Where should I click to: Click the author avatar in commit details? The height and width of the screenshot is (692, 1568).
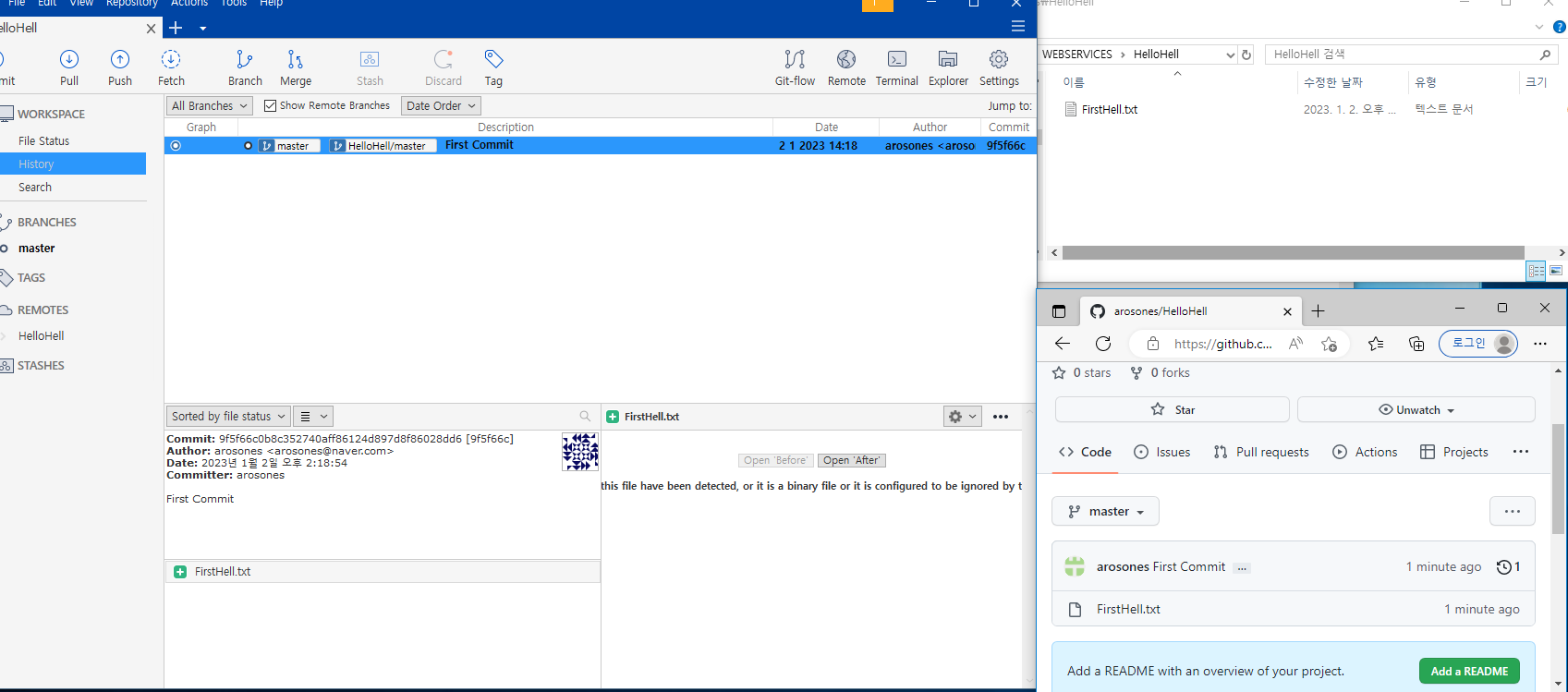pyautogui.click(x=580, y=452)
